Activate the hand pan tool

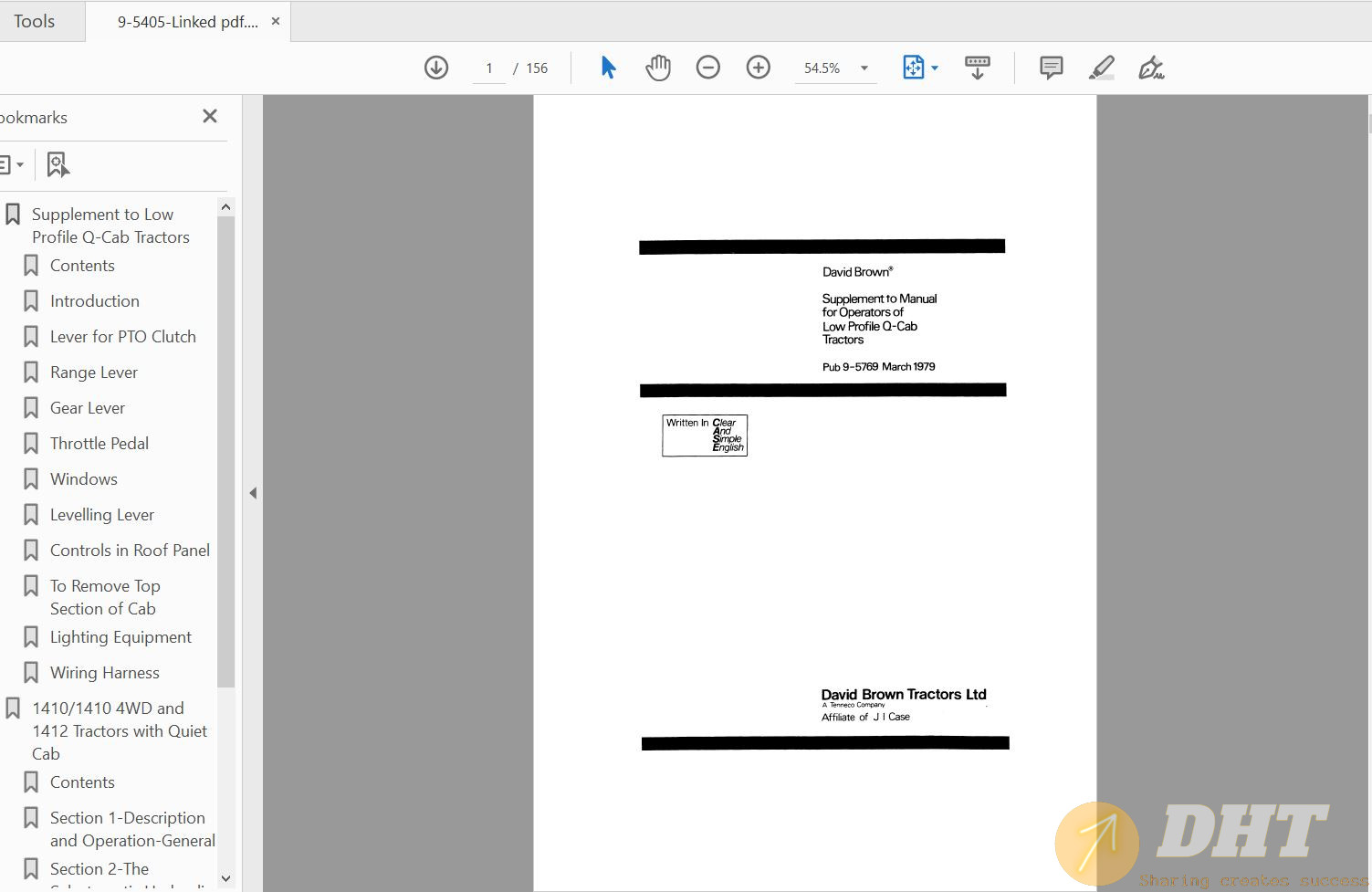pos(658,68)
